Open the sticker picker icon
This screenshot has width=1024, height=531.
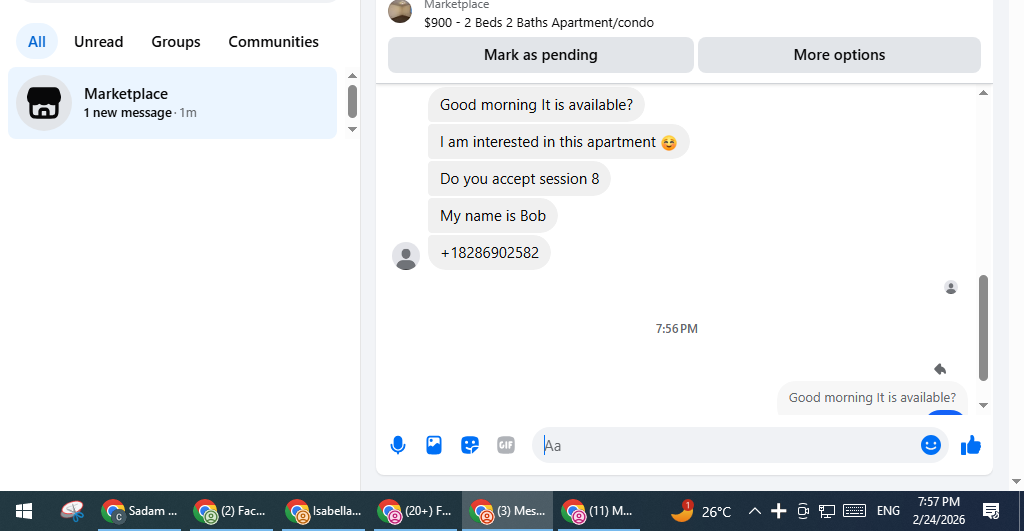[470, 445]
